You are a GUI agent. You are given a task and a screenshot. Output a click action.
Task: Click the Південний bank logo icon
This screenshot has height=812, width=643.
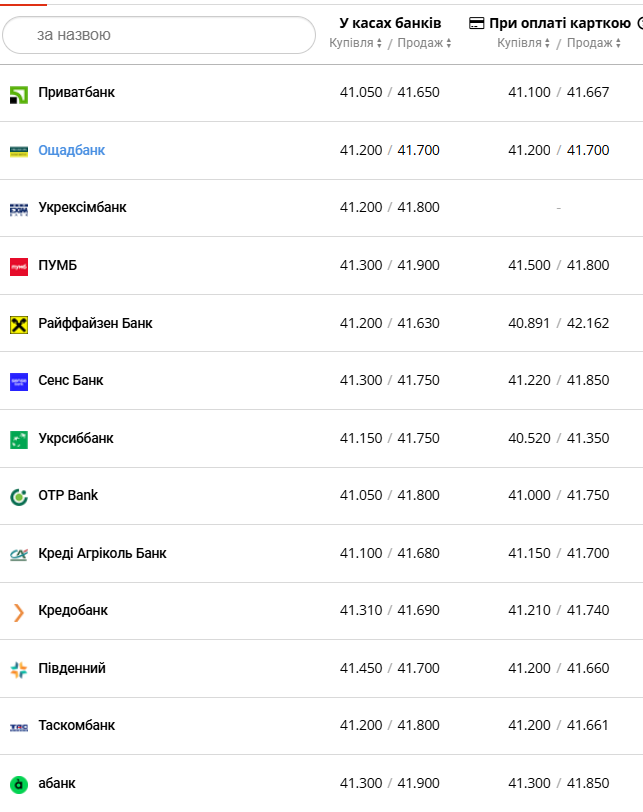click(x=18, y=669)
